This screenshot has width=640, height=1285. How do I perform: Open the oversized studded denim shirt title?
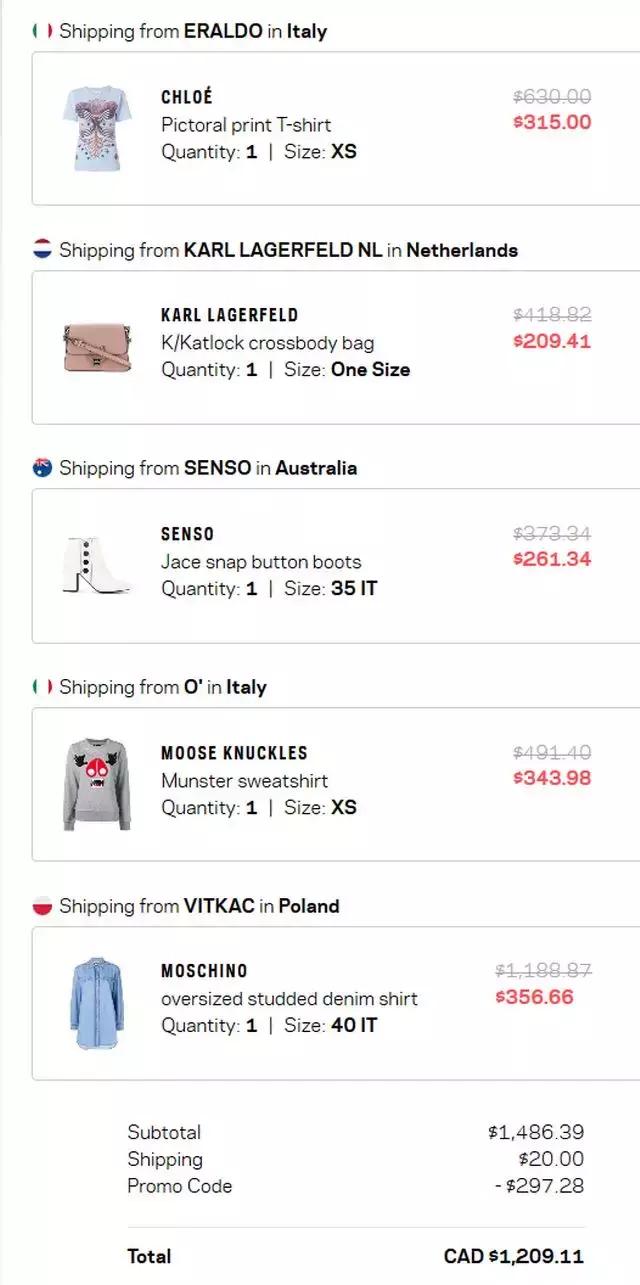click(x=289, y=999)
